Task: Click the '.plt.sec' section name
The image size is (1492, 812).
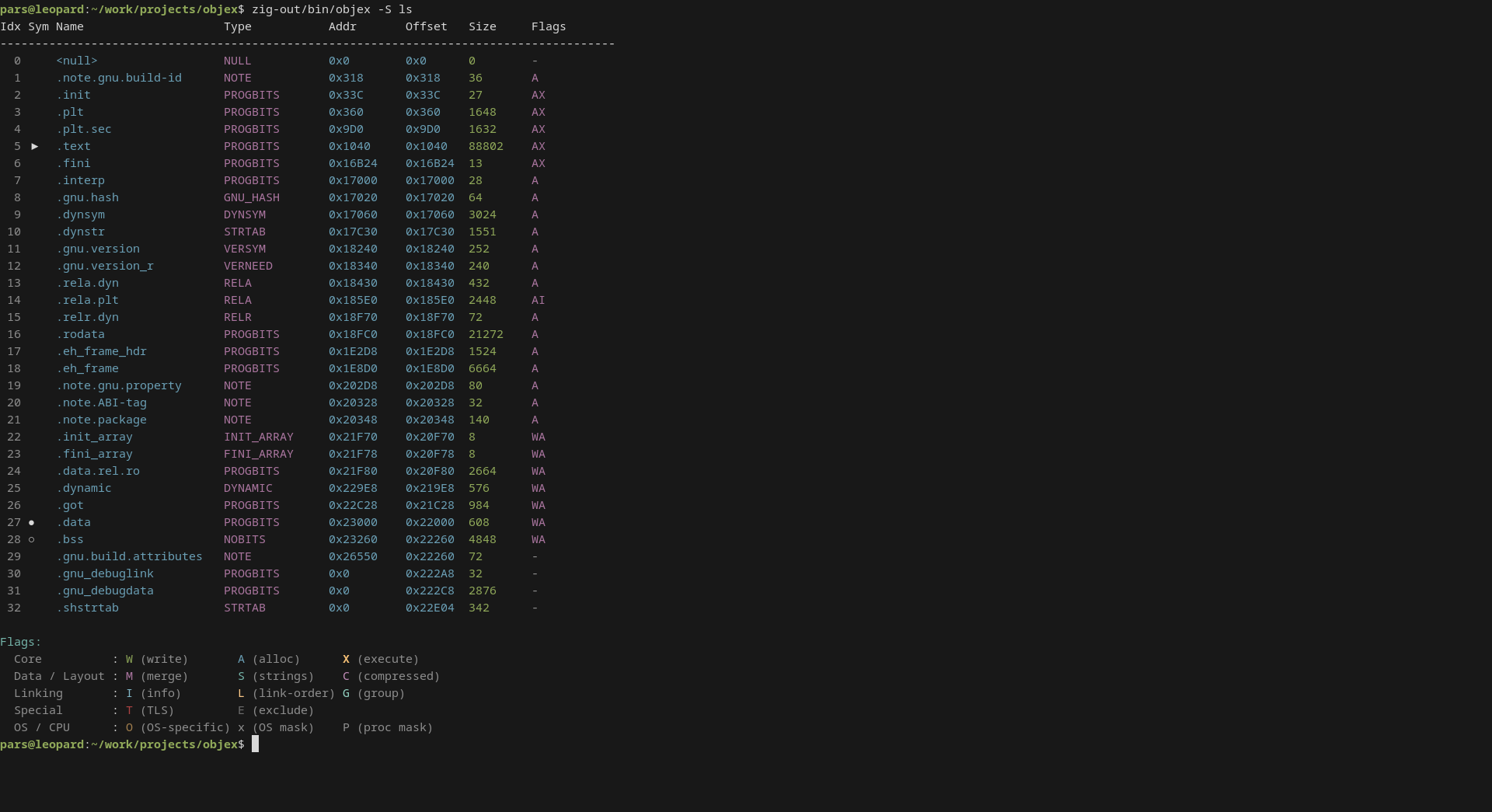Action: coord(84,129)
